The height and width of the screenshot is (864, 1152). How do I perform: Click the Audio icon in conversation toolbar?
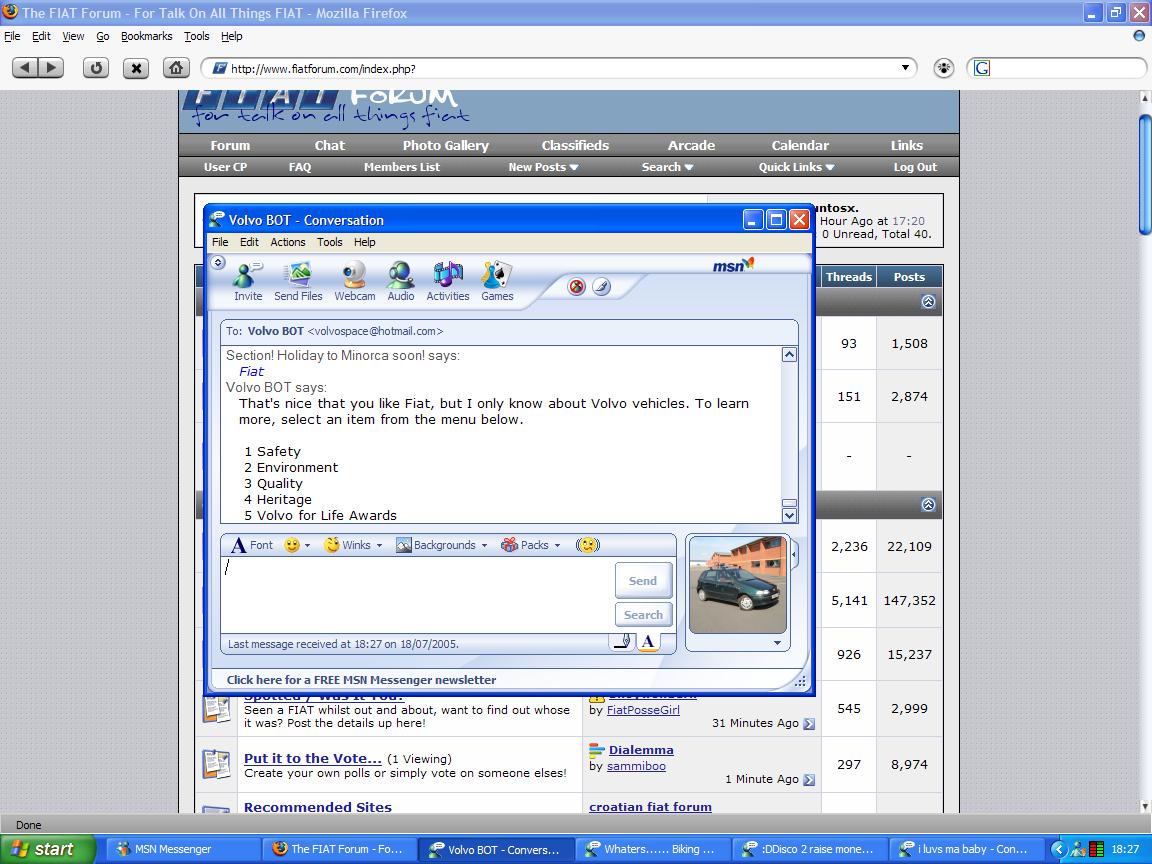[400, 281]
